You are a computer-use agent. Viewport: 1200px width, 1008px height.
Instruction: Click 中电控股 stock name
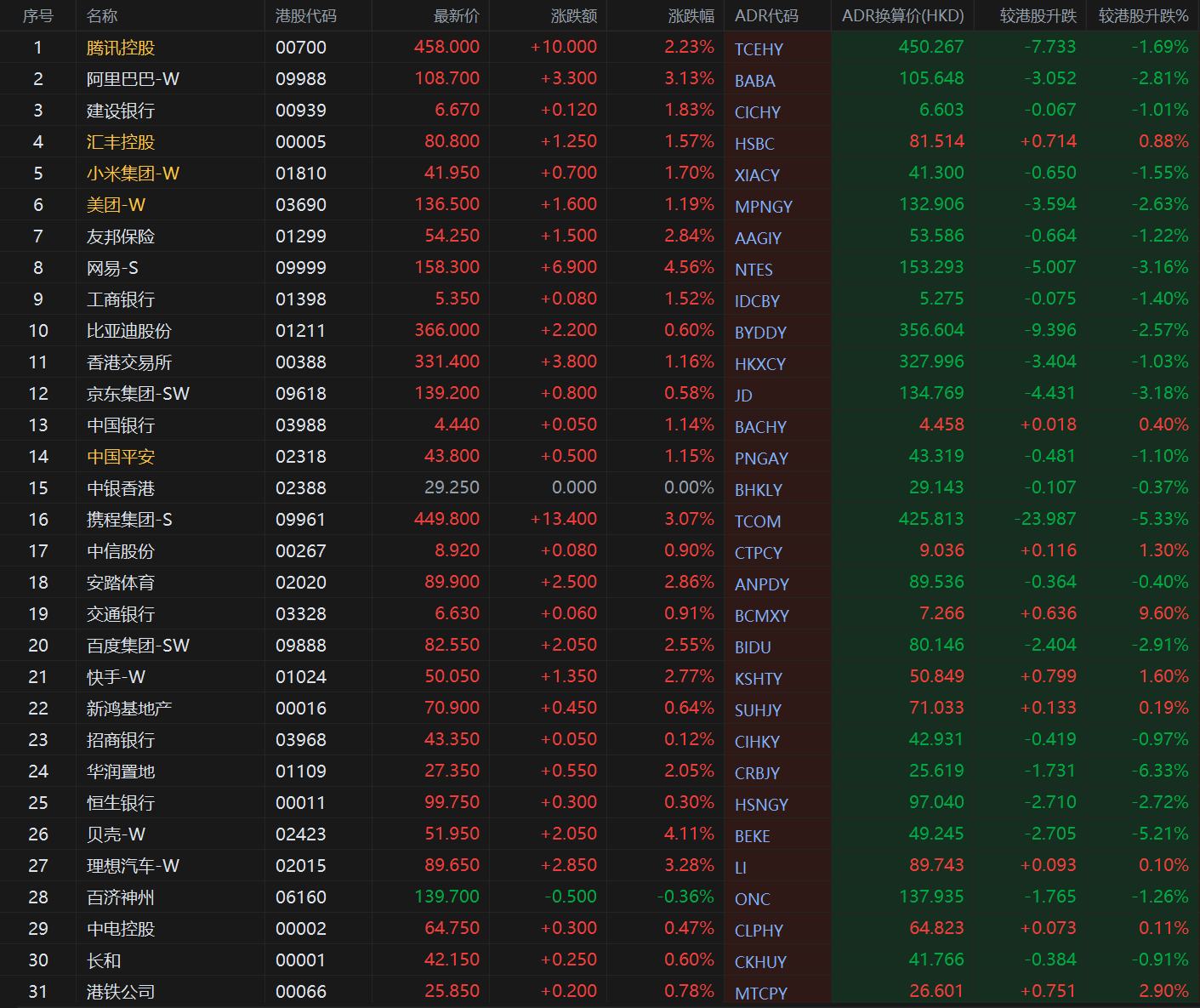click(x=121, y=929)
